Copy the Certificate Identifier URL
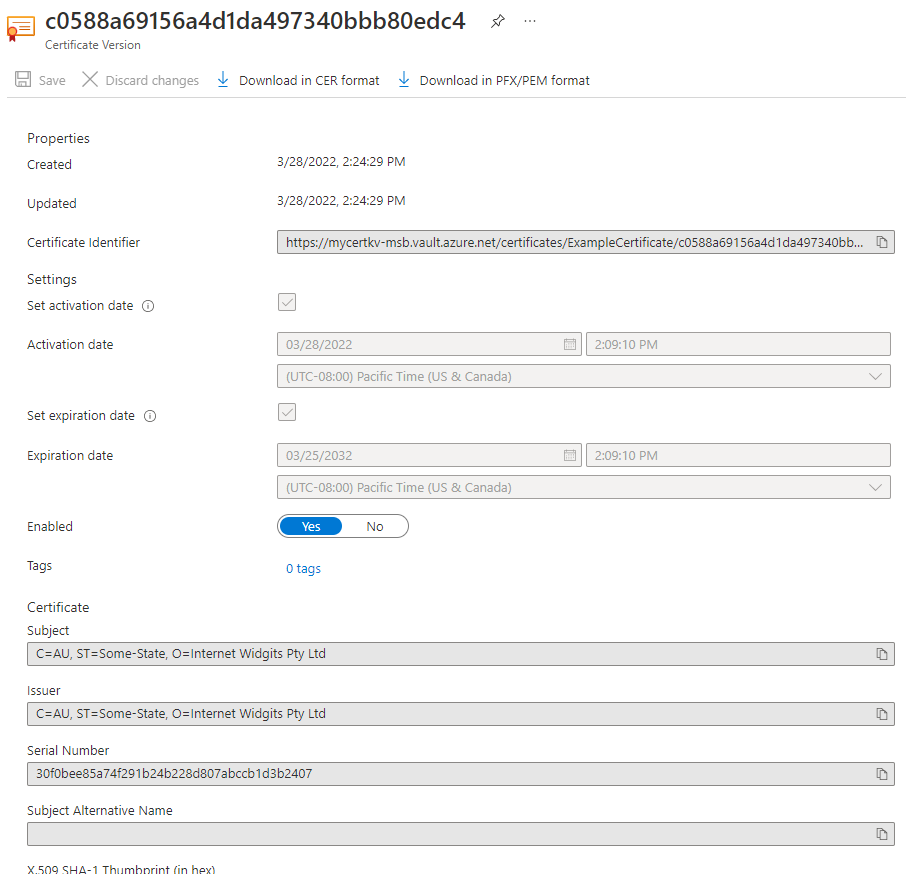 click(881, 241)
